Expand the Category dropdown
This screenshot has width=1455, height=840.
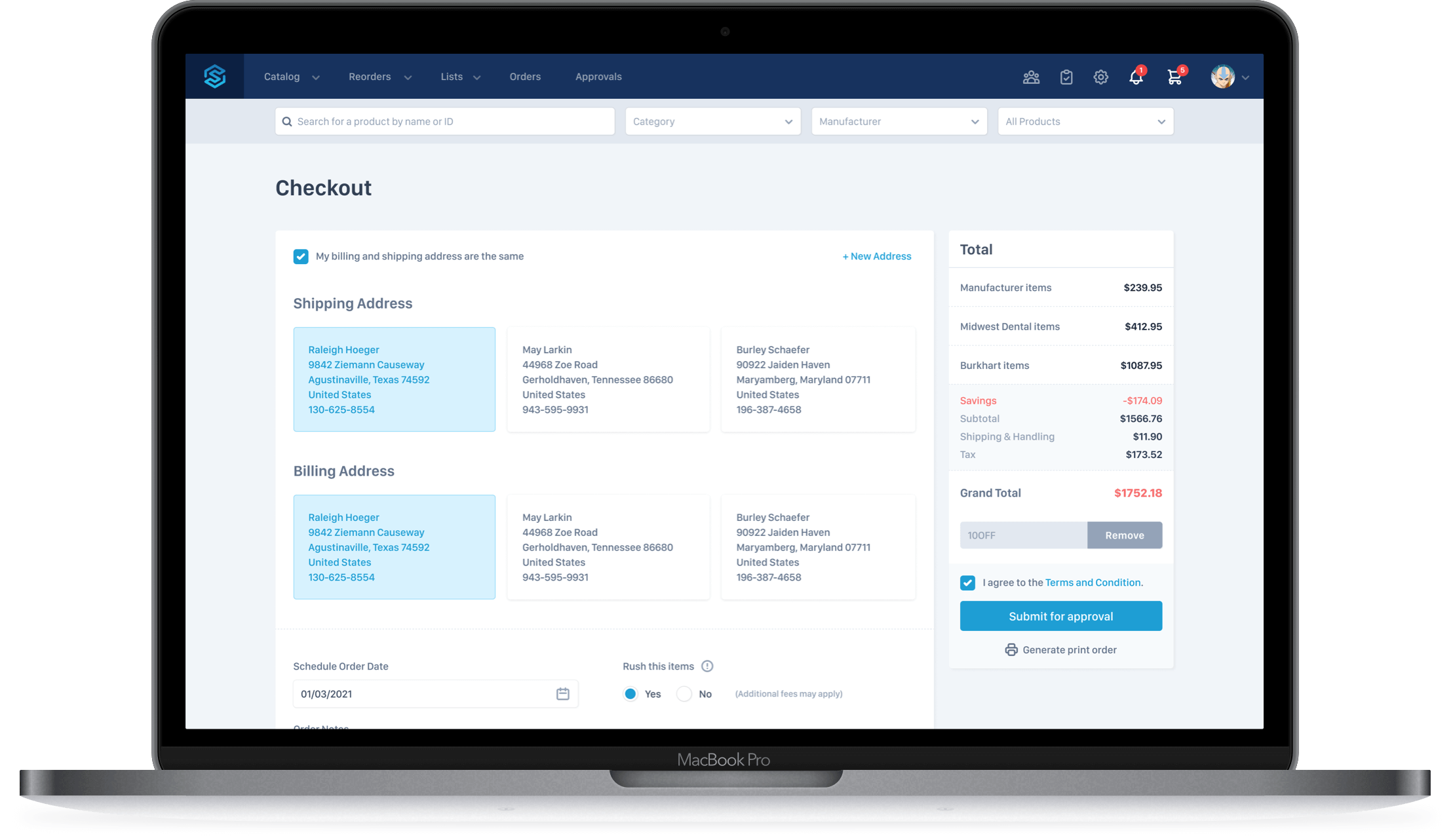712,122
